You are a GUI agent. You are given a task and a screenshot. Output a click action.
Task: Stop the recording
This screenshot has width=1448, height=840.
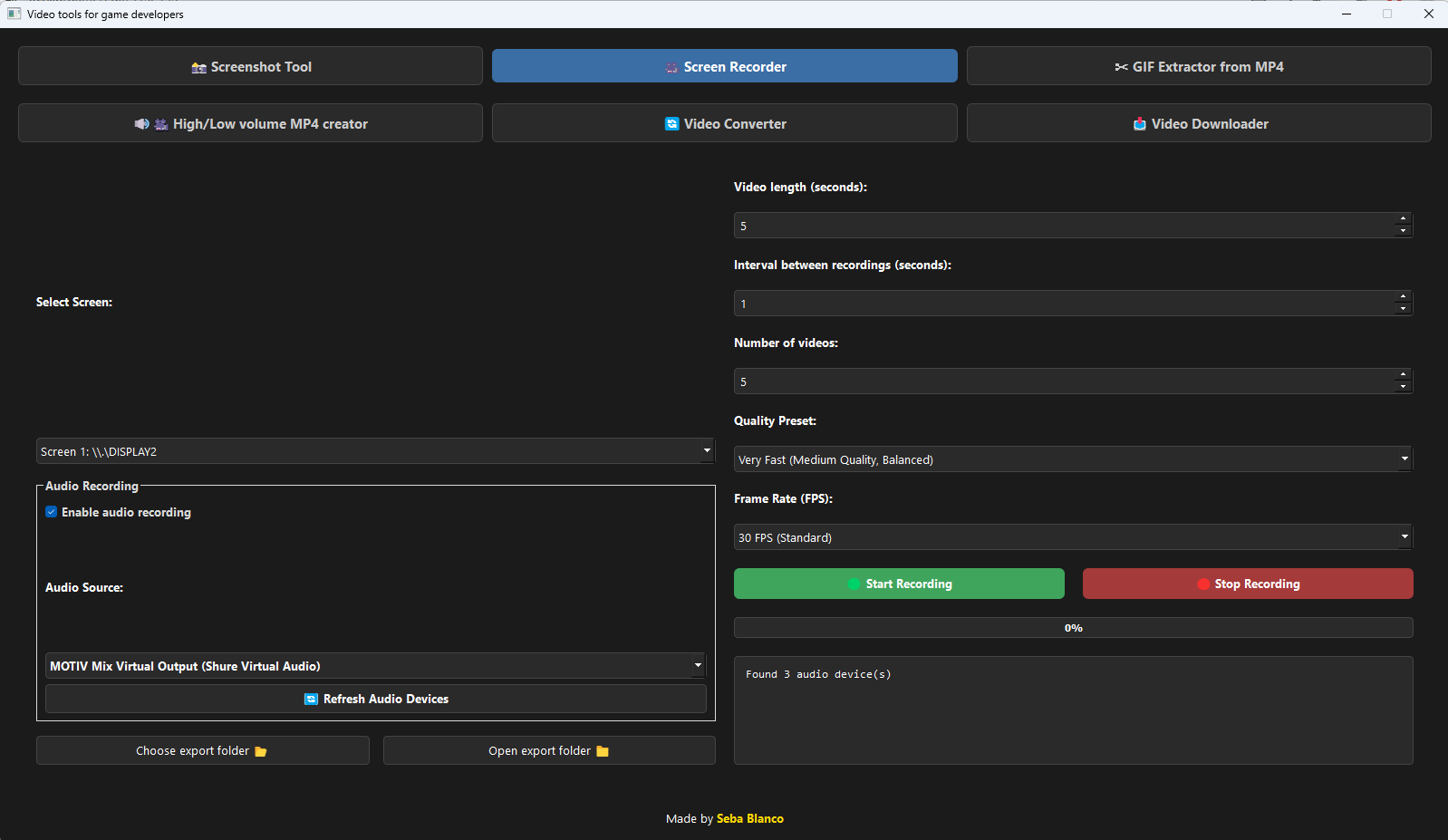(1248, 584)
